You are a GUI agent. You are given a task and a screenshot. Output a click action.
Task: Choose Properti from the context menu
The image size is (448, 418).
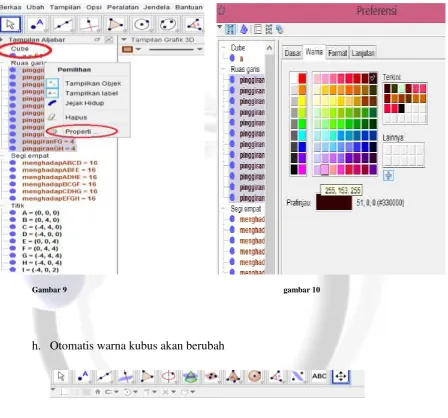click(81, 132)
